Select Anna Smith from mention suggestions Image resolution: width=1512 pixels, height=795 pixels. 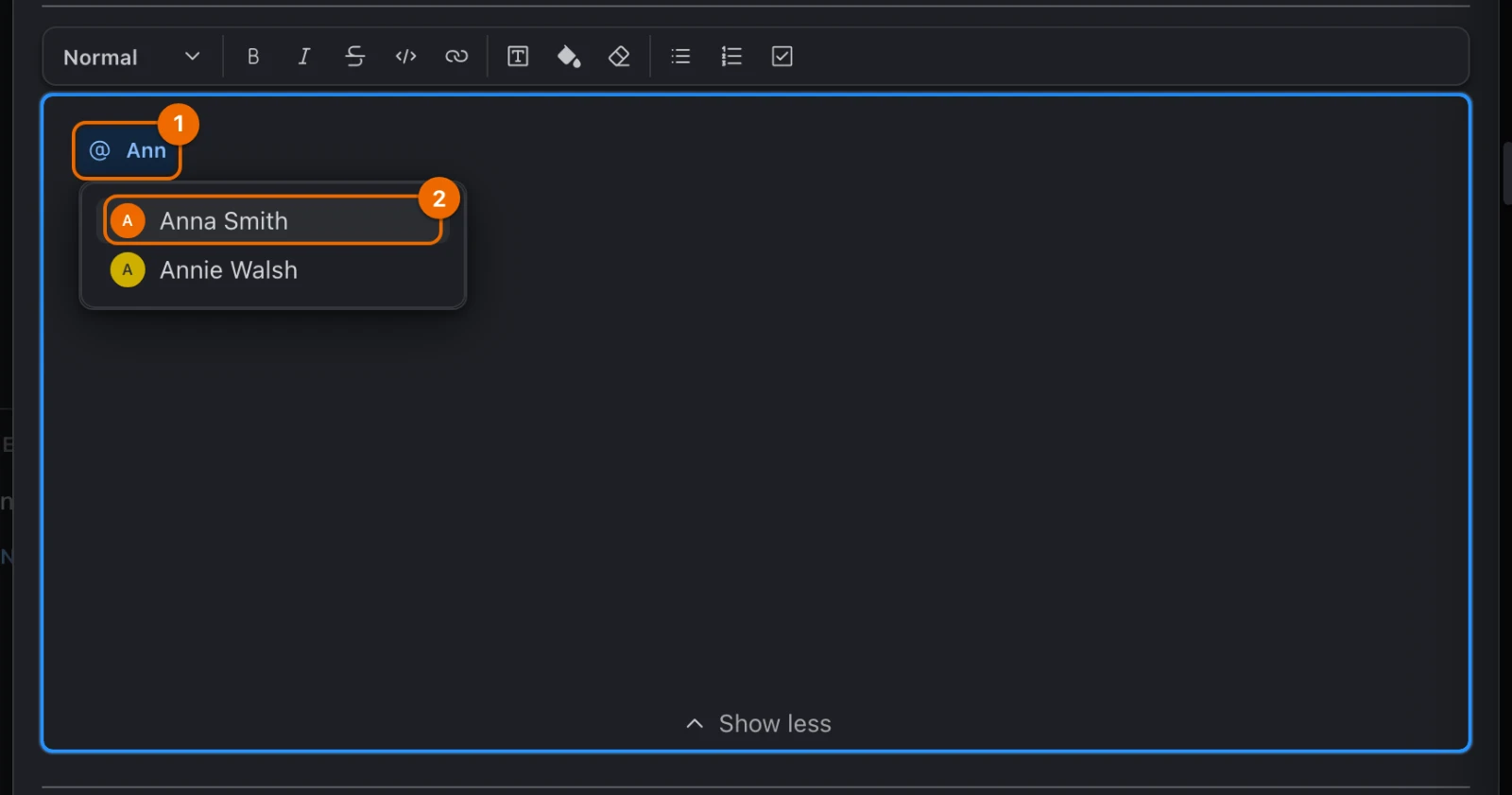(273, 220)
